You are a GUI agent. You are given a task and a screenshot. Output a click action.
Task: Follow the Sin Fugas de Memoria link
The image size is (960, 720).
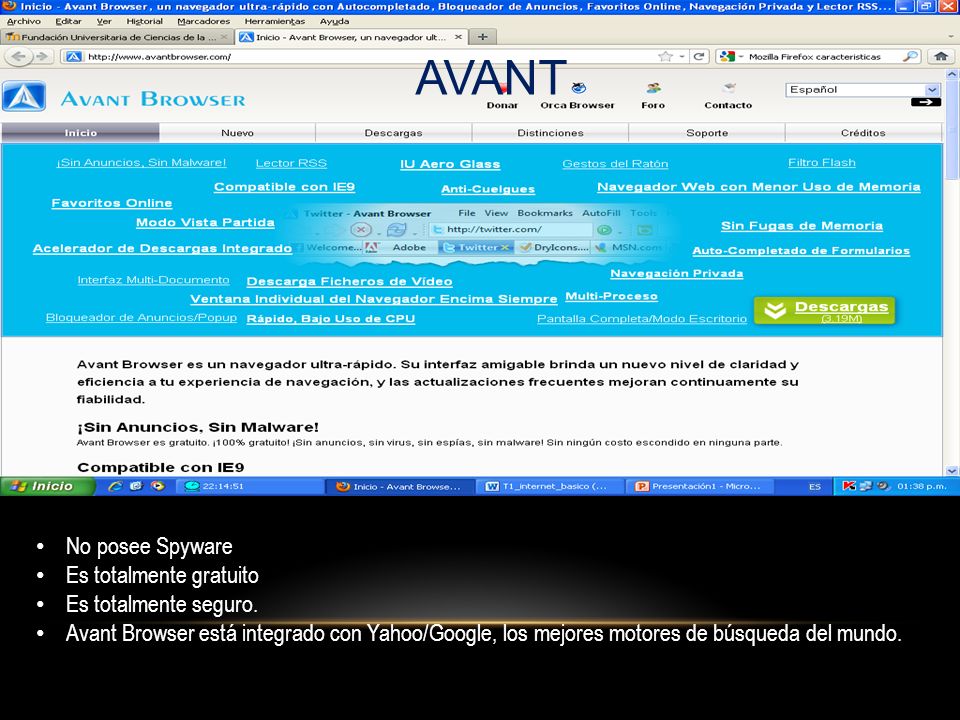click(802, 225)
